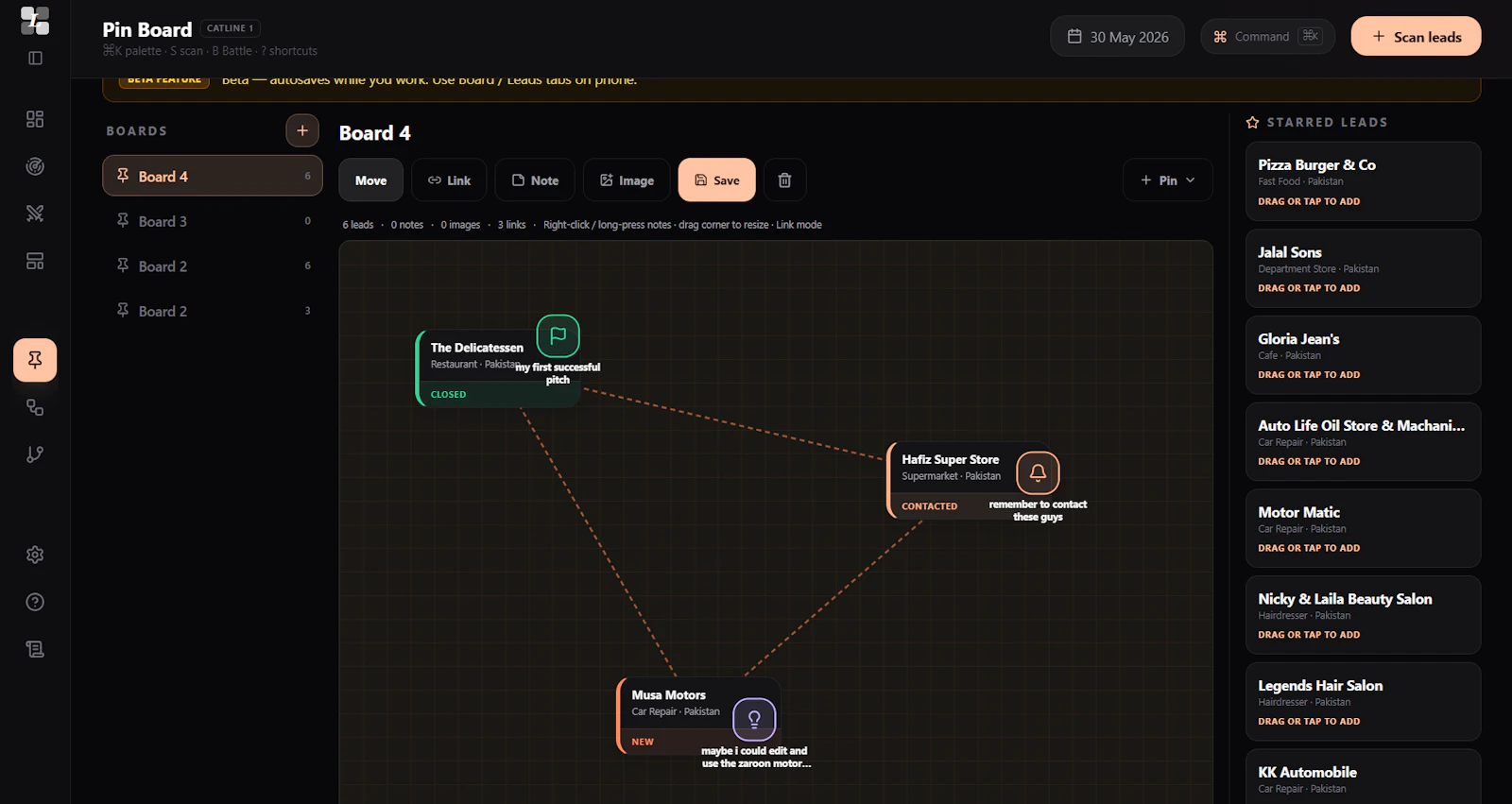1512x804 pixels.
Task: Click Motor Matic starred lead
Action: [x=1363, y=528]
